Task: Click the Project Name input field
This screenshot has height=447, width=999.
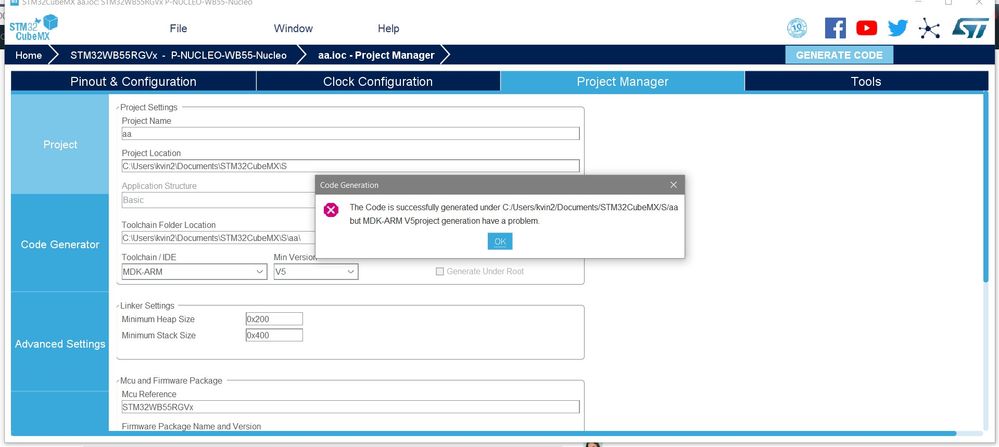Action: (x=350, y=134)
